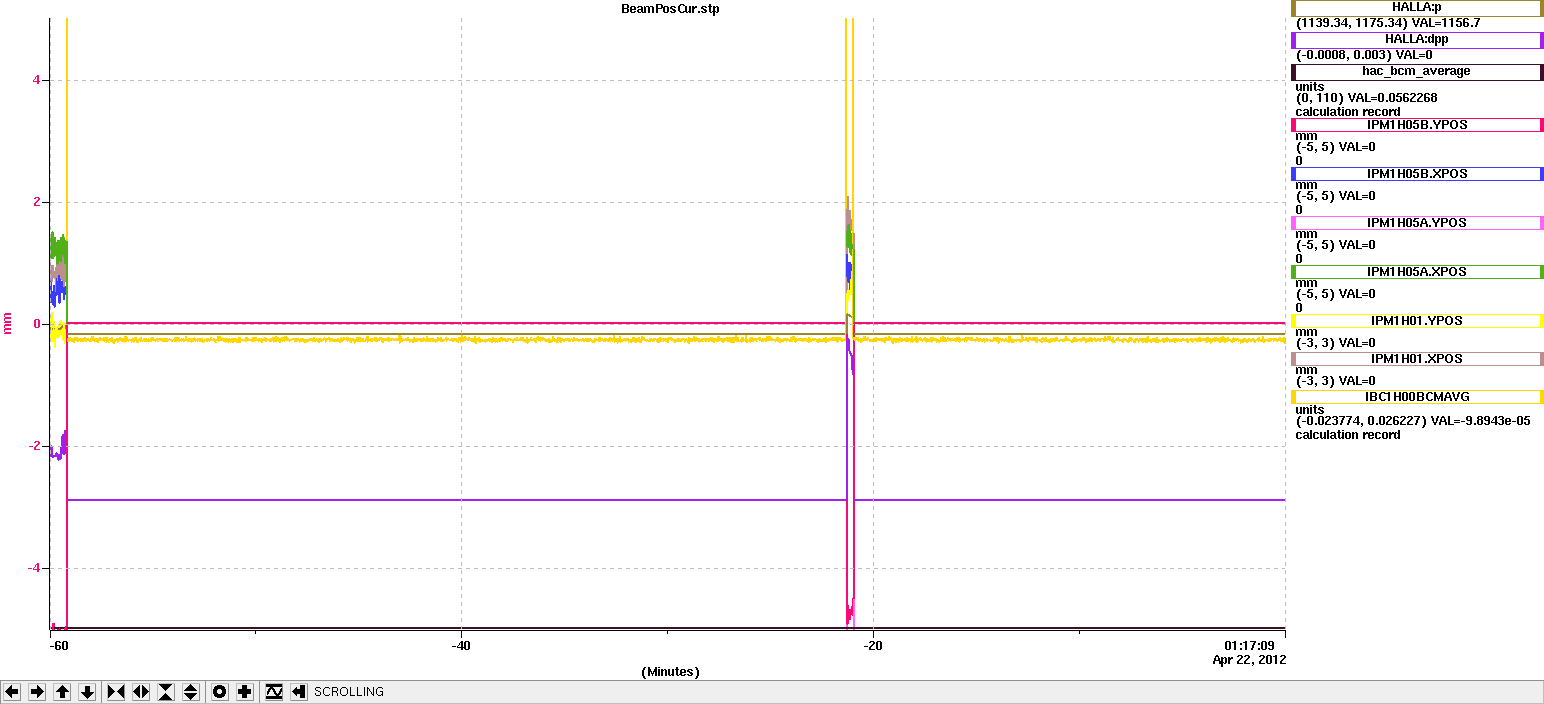Click the return-arrow icon beside SCROLLING
Viewport: 1544px width, 704px height.
[x=299, y=692]
